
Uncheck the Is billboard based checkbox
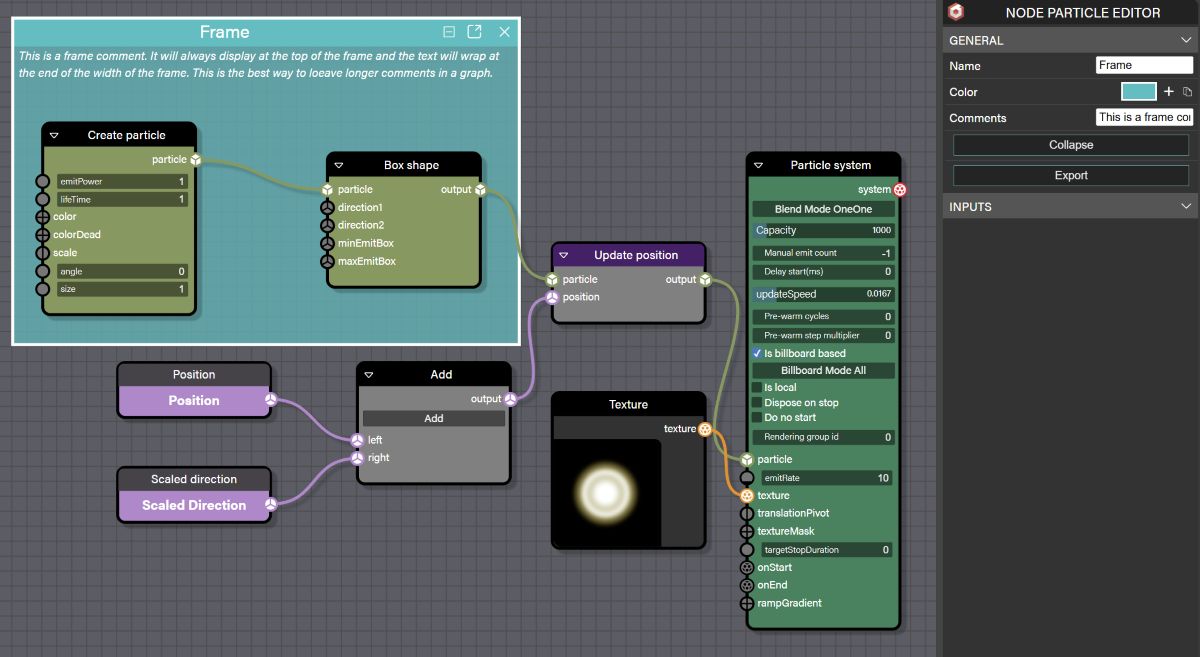tap(757, 354)
